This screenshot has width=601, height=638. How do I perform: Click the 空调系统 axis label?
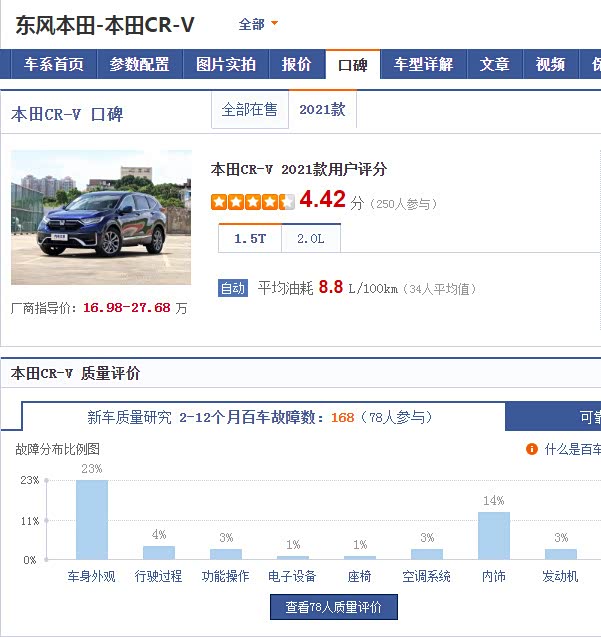[x=426, y=576]
